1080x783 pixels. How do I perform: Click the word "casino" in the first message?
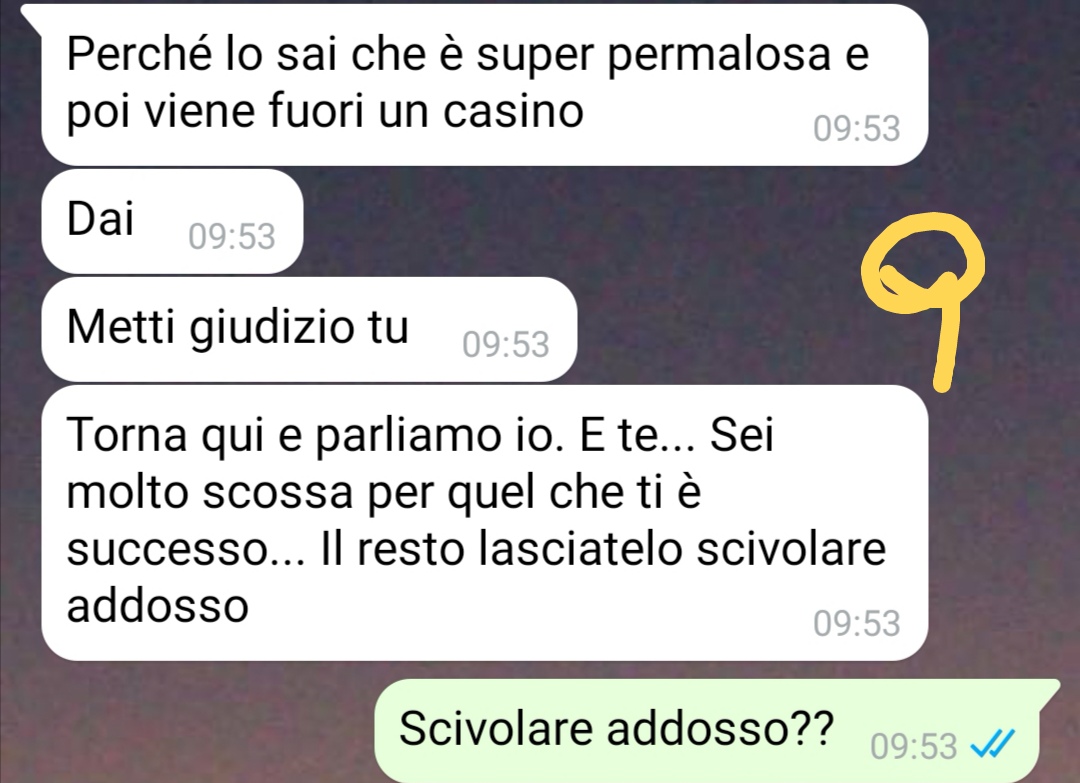coord(513,111)
